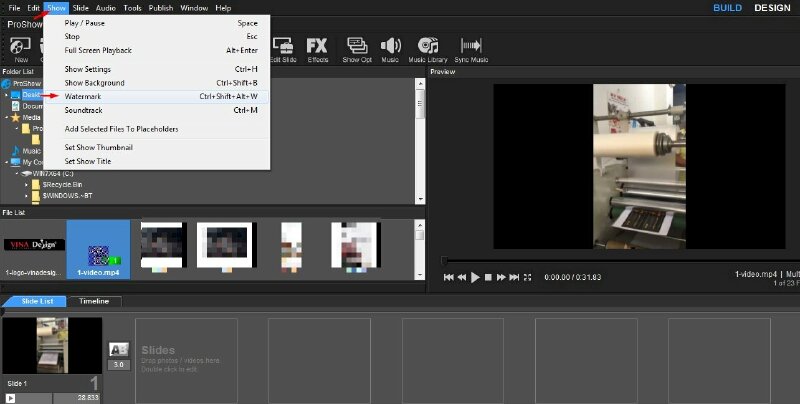Click the Music note folder icon
Viewport: 800px width, 404px height.
15,151
